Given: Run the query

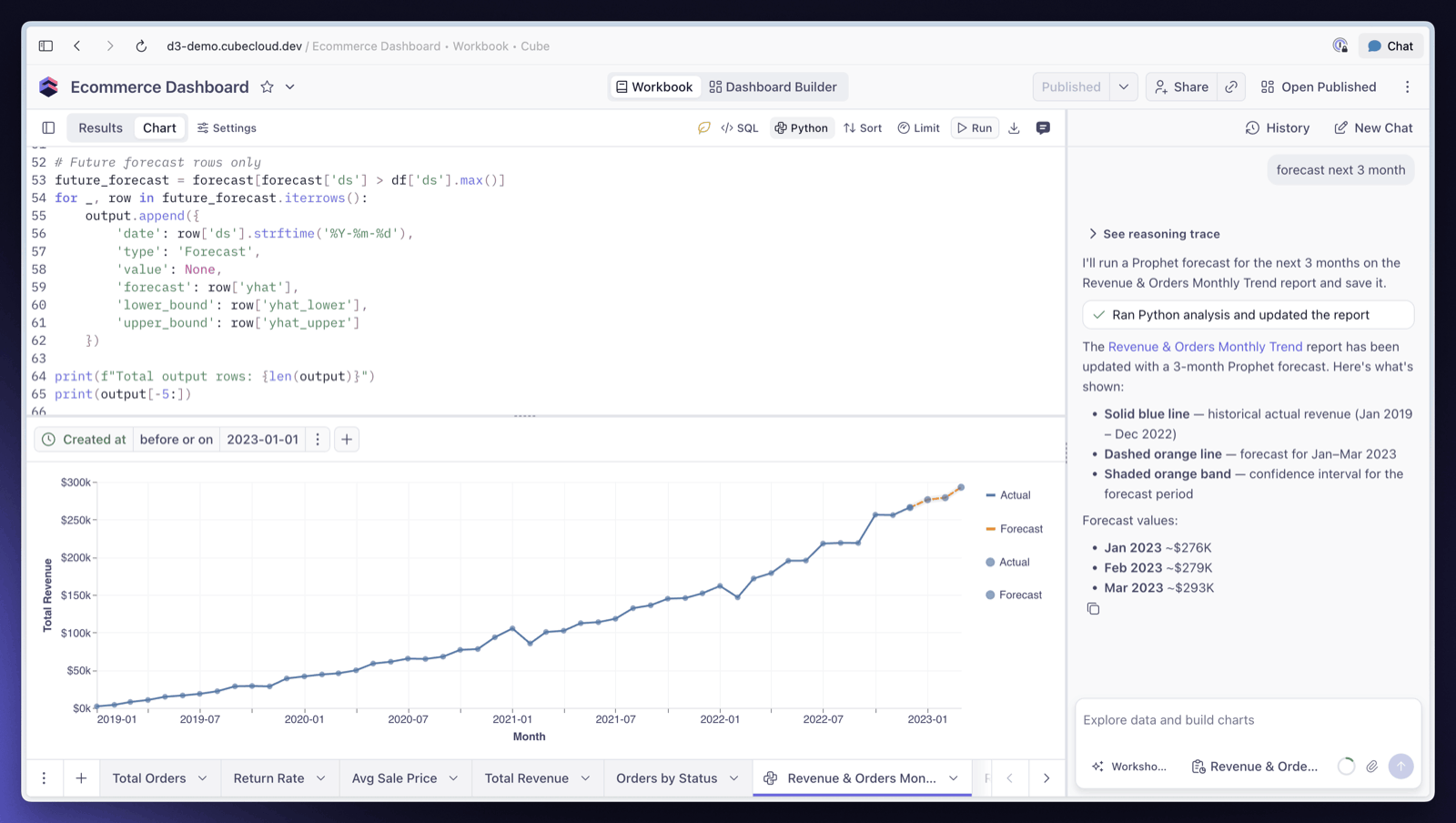Looking at the screenshot, I should point(975,127).
